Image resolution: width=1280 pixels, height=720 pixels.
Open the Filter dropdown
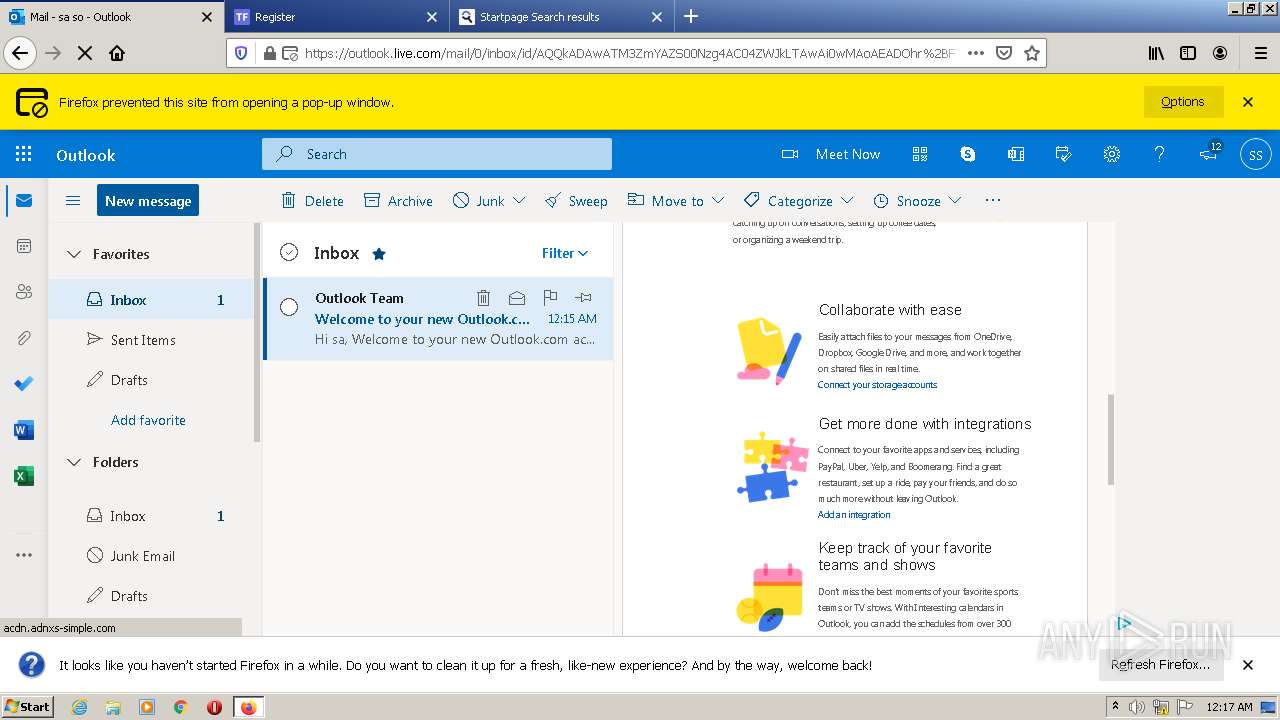(x=565, y=253)
